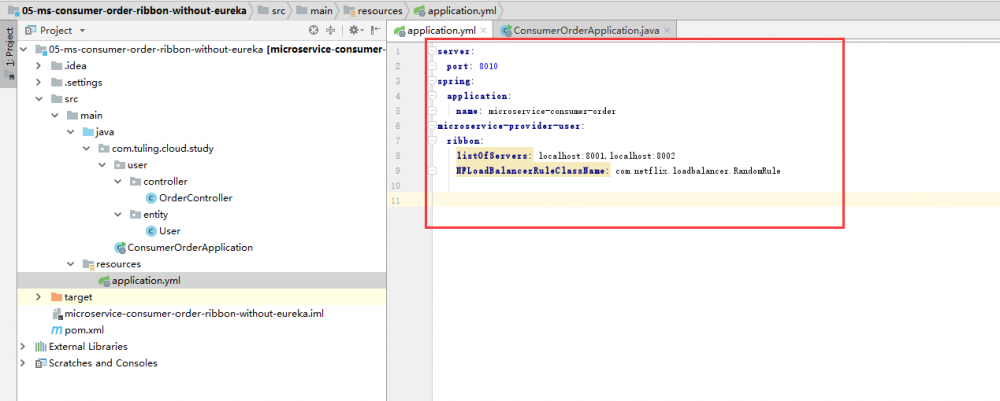The height and width of the screenshot is (401, 1000).
Task: Click com.netflix.loadbalancer.RandomRule value
Action: (x=698, y=171)
